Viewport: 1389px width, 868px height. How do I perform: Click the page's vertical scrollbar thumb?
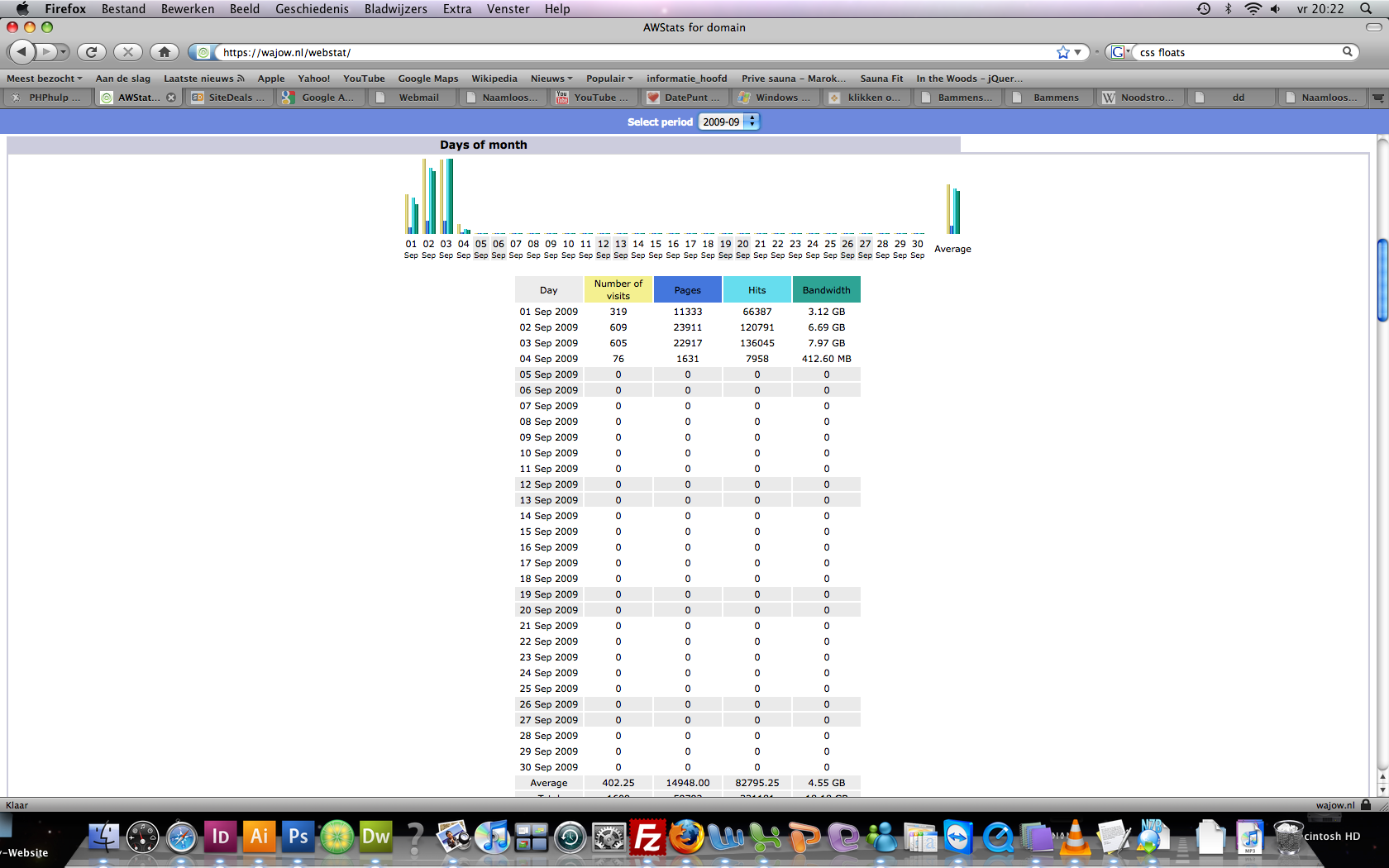1382,279
